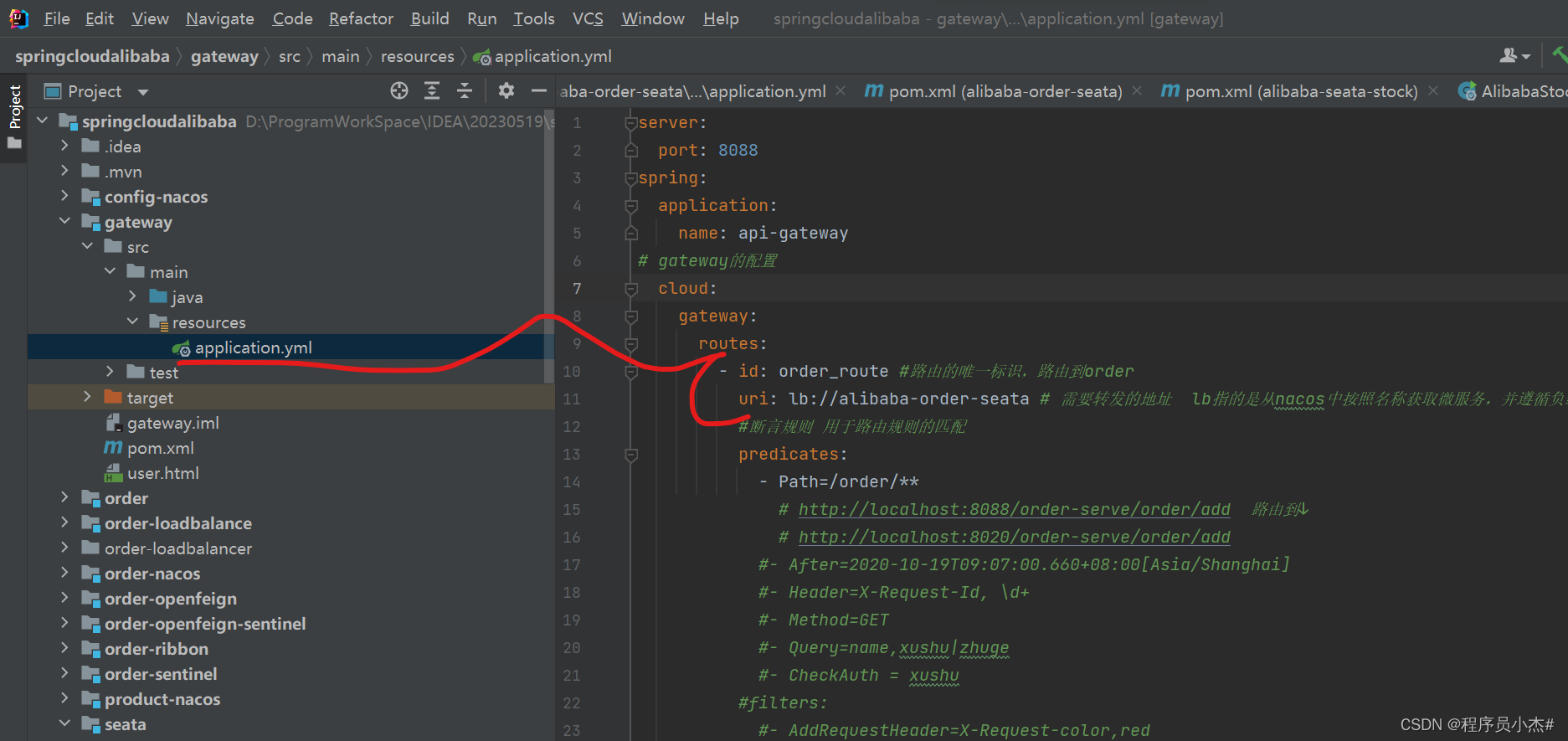The width and height of the screenshot is (1568, 741).
Task: Open the Navigate menu
Action: tap(220, 18)
